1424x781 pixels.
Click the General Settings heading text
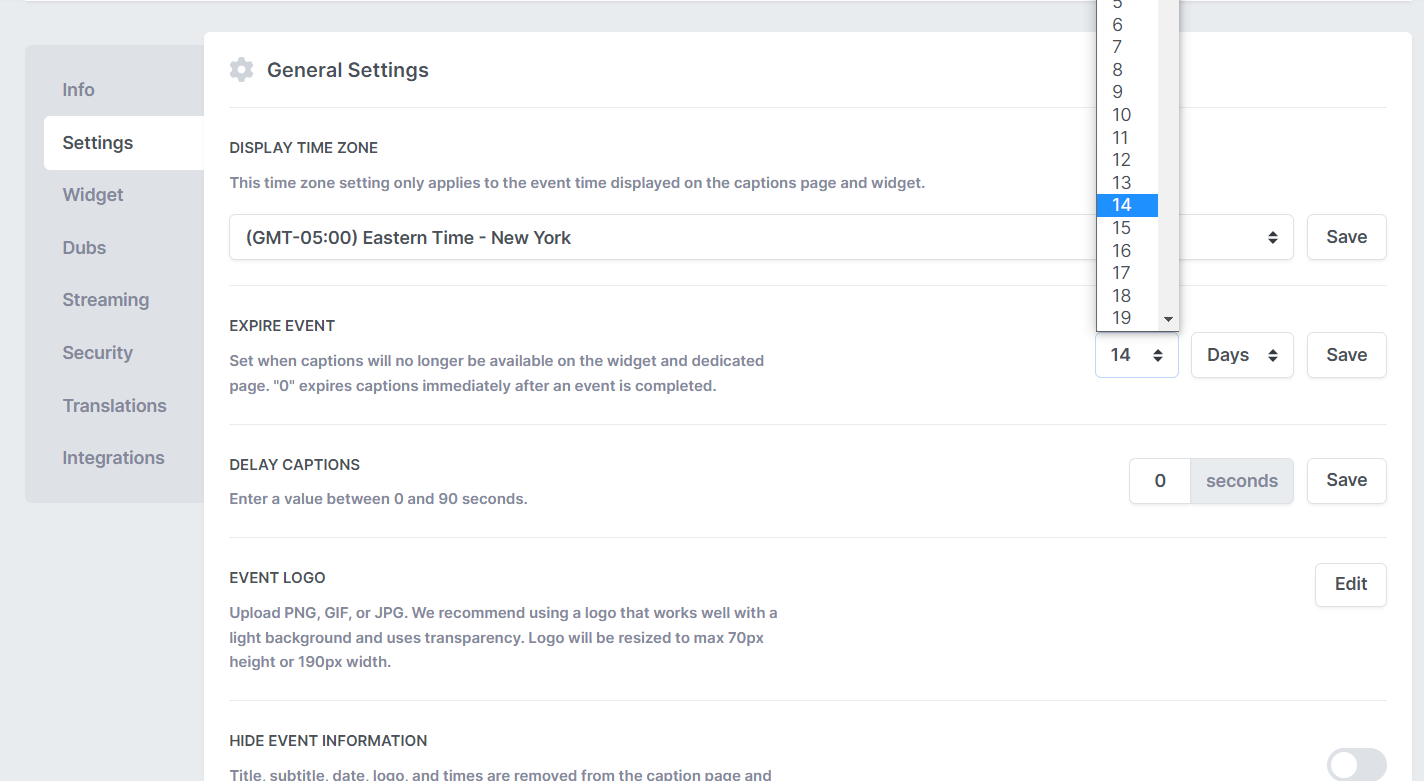pos(348,70)
